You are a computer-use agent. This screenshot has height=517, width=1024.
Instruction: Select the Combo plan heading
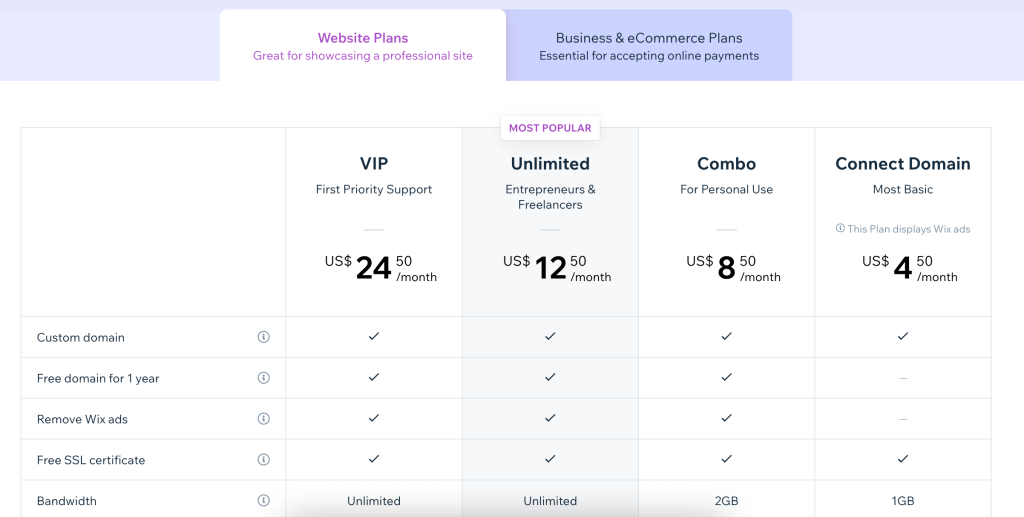[727, 164]
